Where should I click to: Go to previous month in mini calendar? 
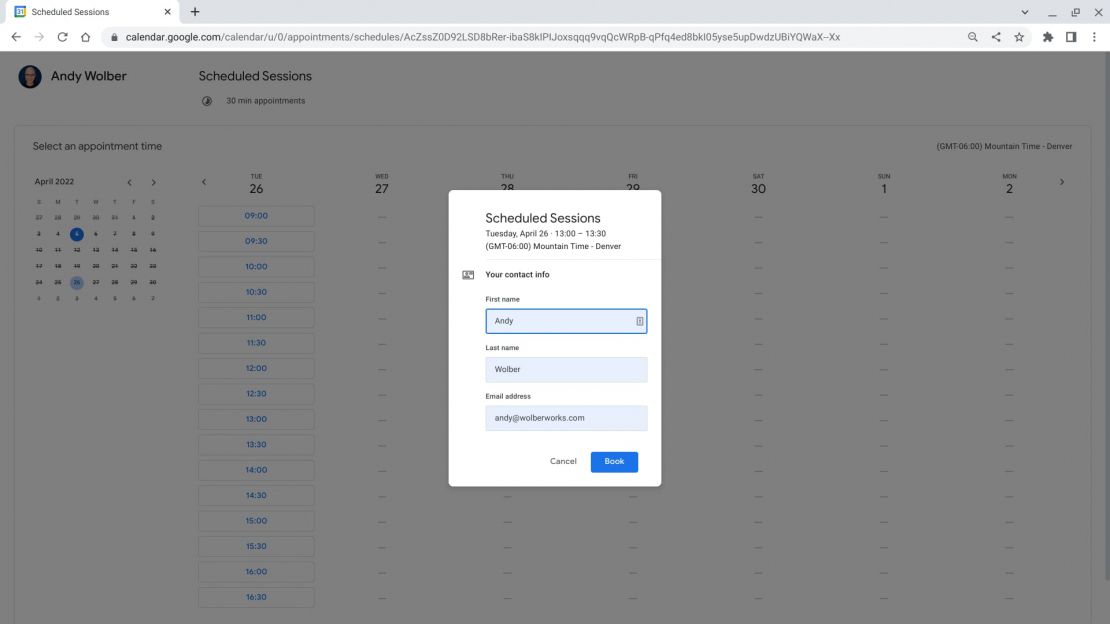pos(129,182)
